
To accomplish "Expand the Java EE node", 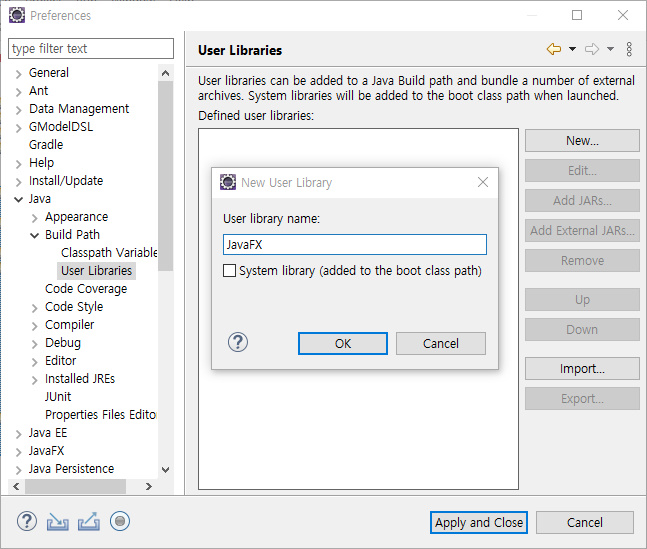I will pyautogui.click(x=18, y=434).
